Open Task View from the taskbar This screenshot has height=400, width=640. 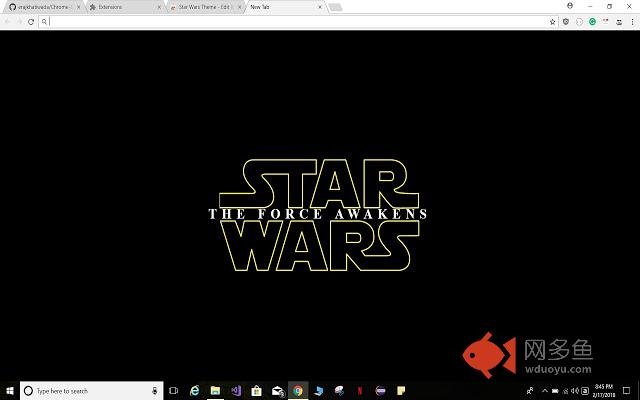click(x=174, y=390)
